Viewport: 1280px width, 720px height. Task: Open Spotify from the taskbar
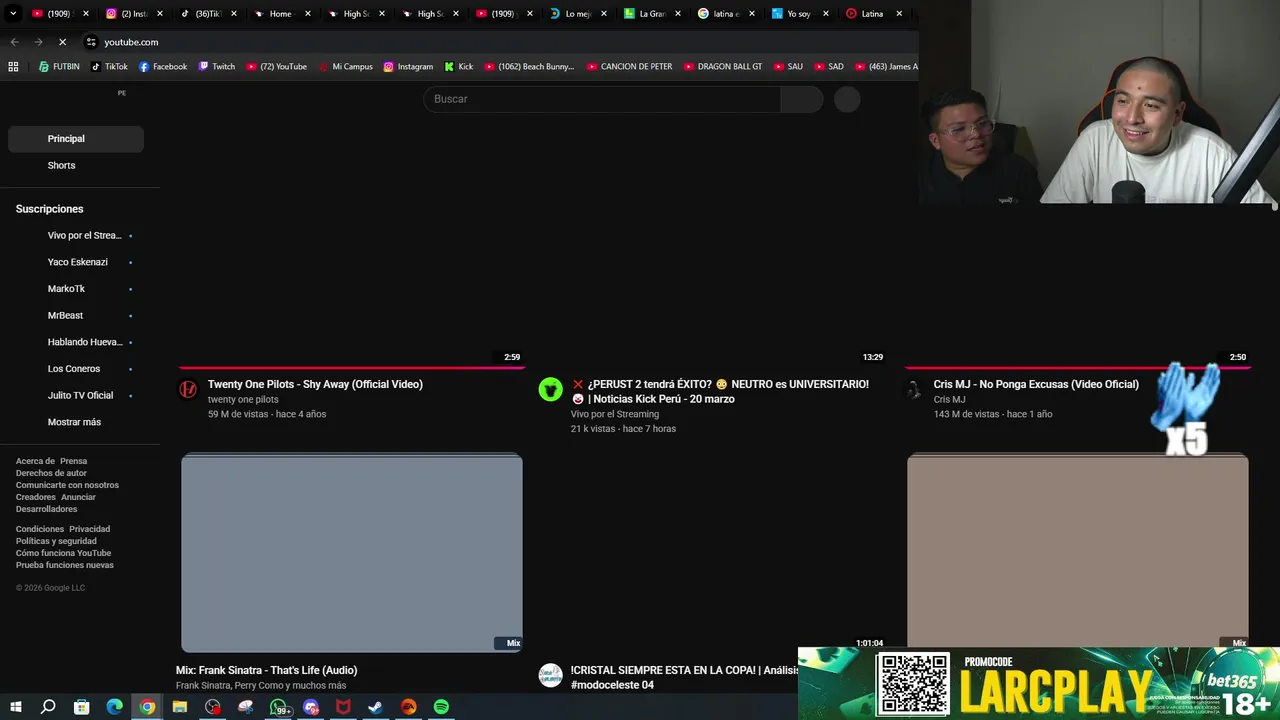pos(441,707)
